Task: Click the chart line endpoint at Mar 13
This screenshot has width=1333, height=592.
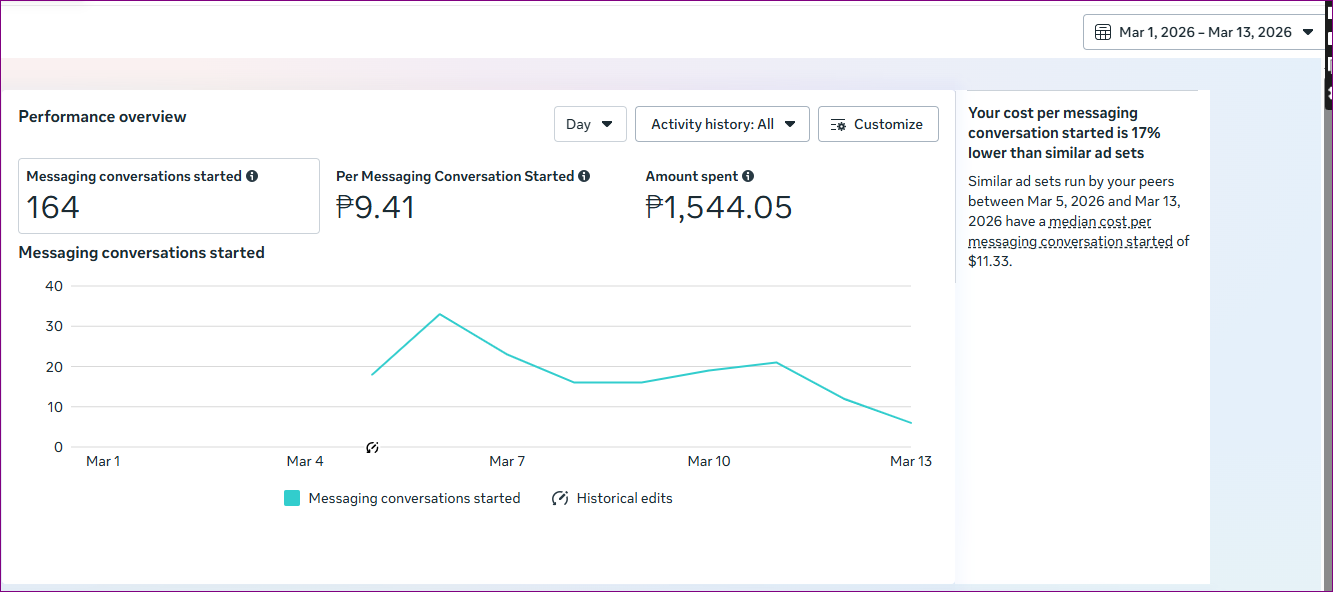Action: coord(910,423)
